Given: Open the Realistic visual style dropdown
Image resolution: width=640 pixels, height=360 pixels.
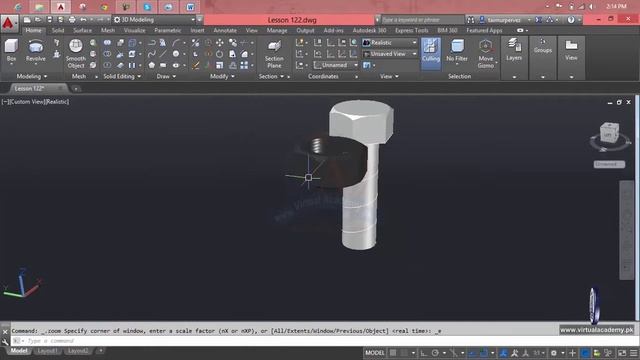Looking at the screenshot, I should pos(390,42).
